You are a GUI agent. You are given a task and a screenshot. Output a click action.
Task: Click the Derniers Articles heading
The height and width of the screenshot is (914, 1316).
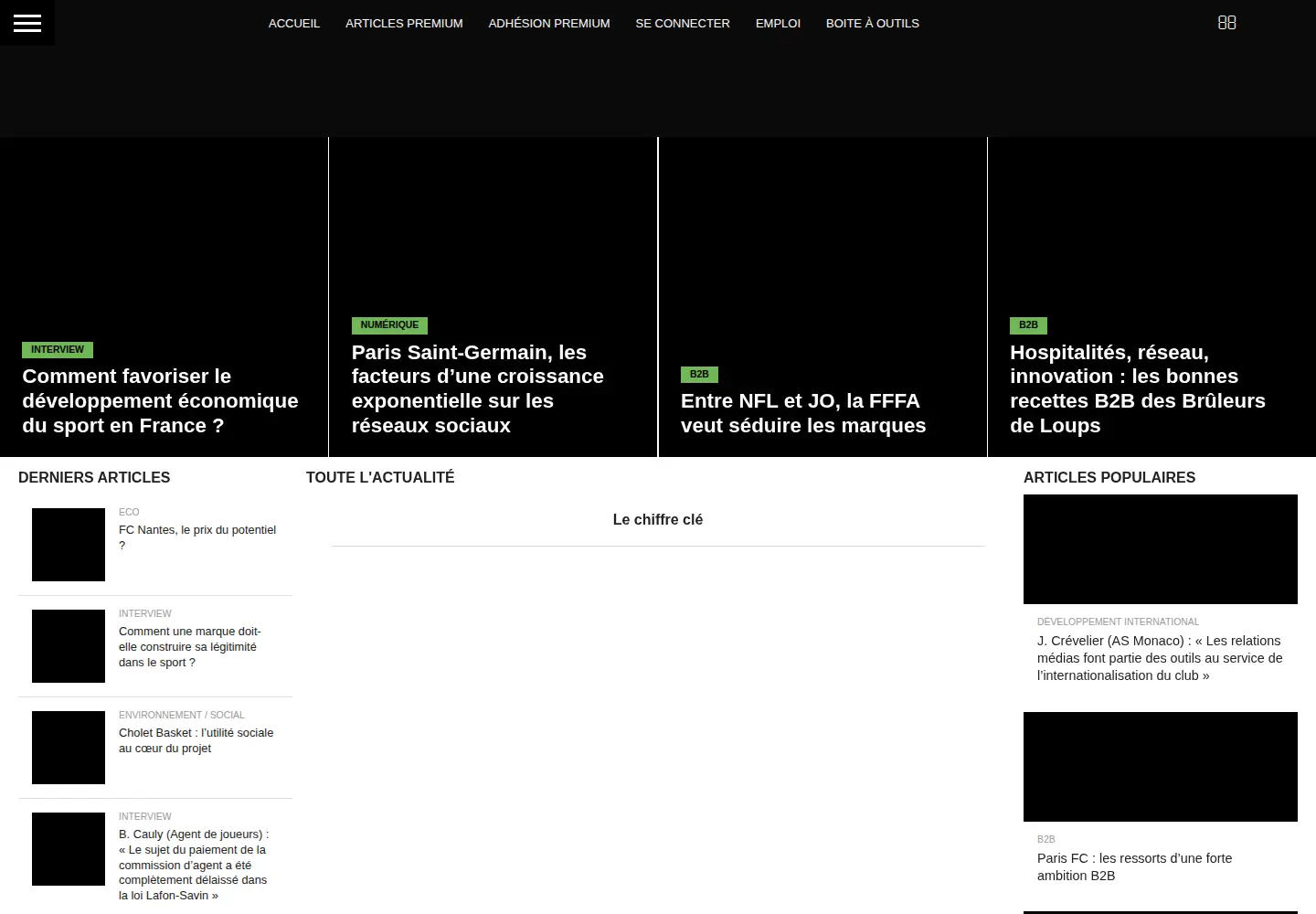pos(94,477)
